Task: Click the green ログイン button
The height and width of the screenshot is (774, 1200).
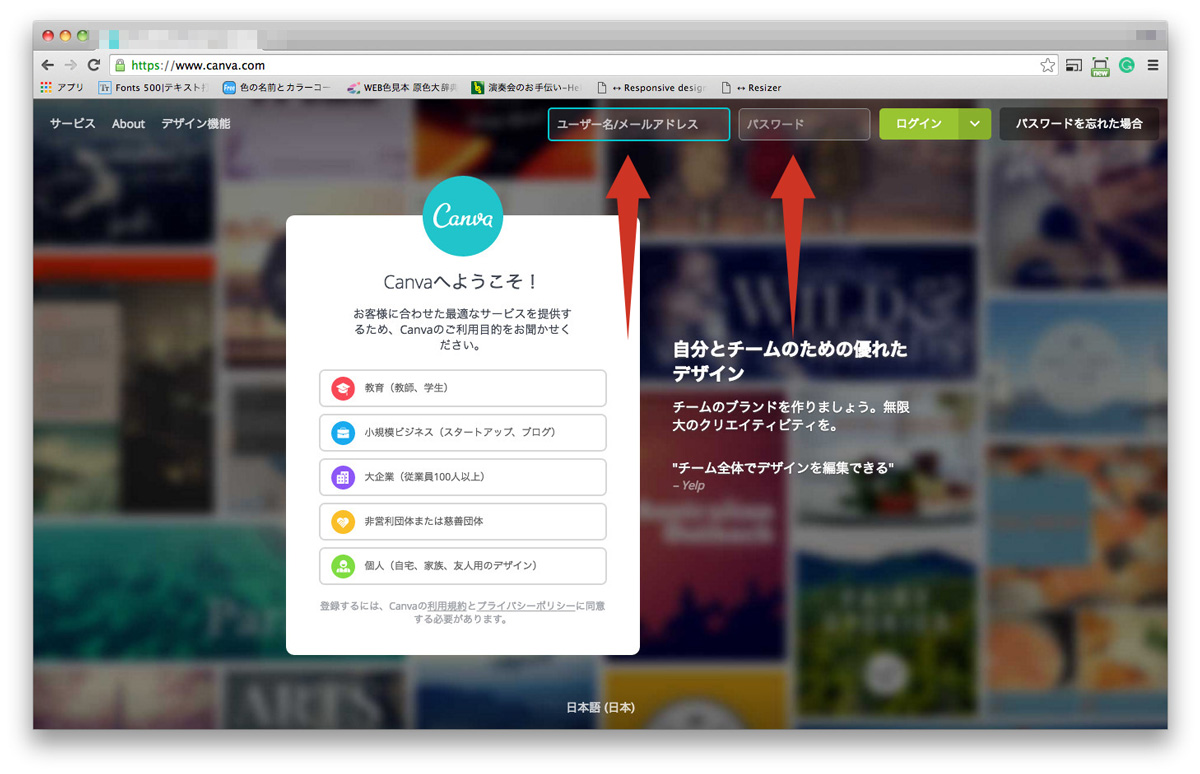Action: (919, 124)
